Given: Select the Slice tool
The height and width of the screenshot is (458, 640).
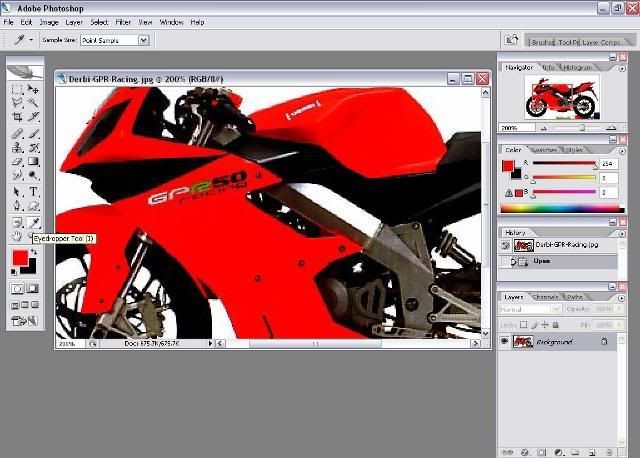Looking at the screenshot, I should [33, 117].
